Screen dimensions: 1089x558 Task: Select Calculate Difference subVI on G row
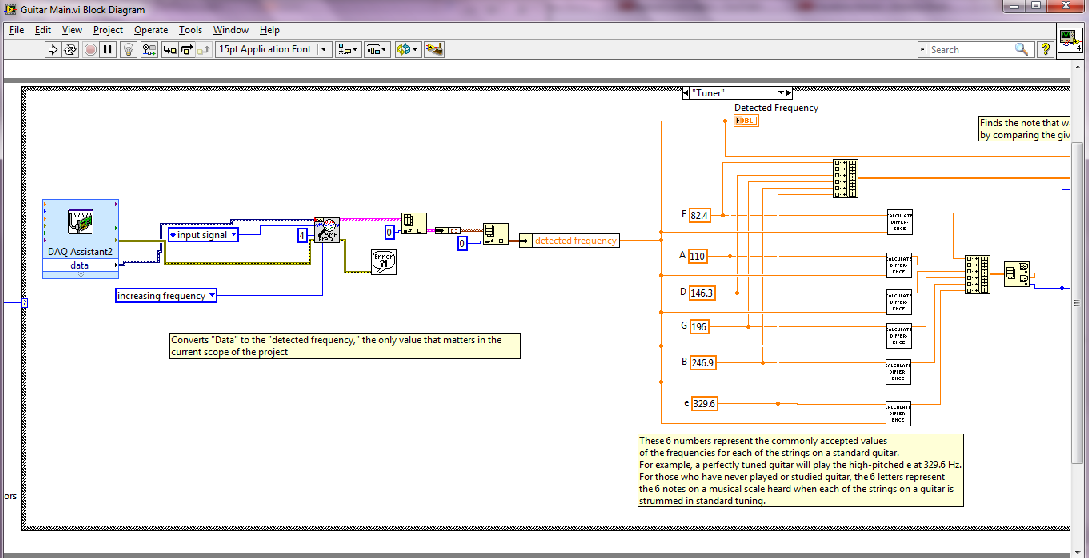point(899,336)
